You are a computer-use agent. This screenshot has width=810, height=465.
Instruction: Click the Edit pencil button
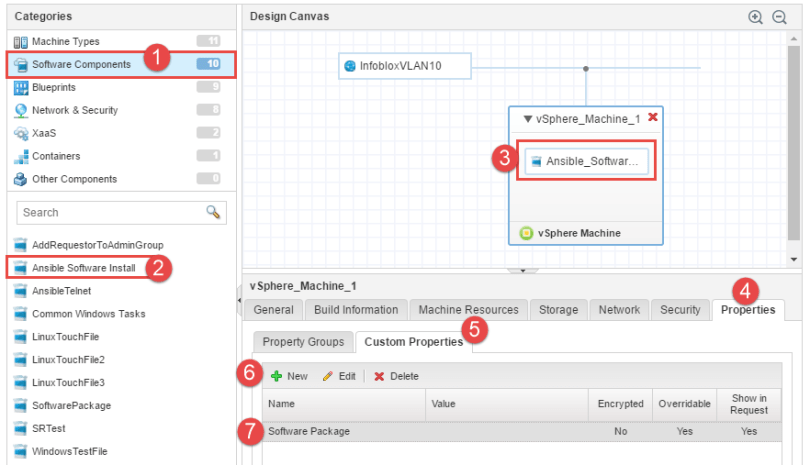pos(339,376)
